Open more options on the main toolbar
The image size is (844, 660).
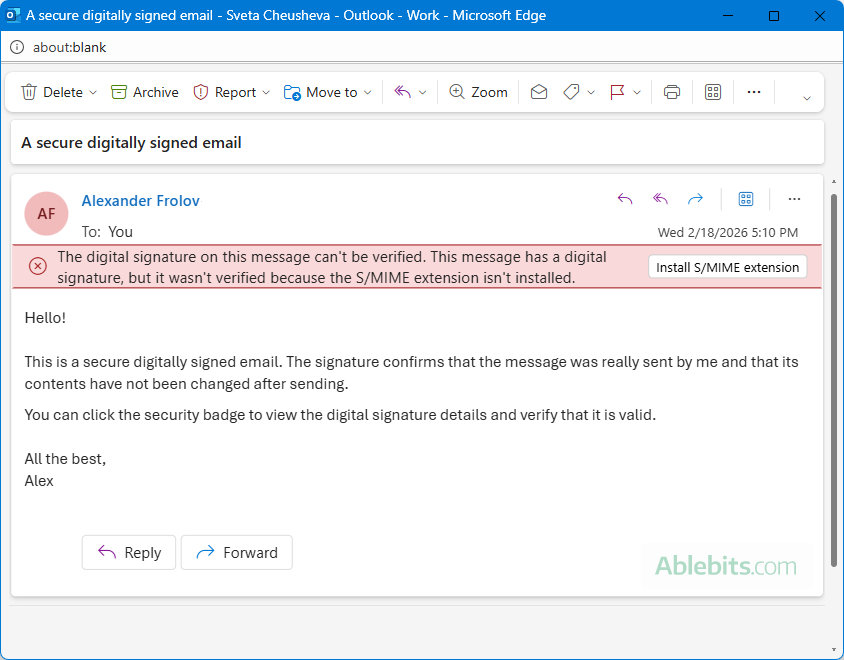coord(754,91)
